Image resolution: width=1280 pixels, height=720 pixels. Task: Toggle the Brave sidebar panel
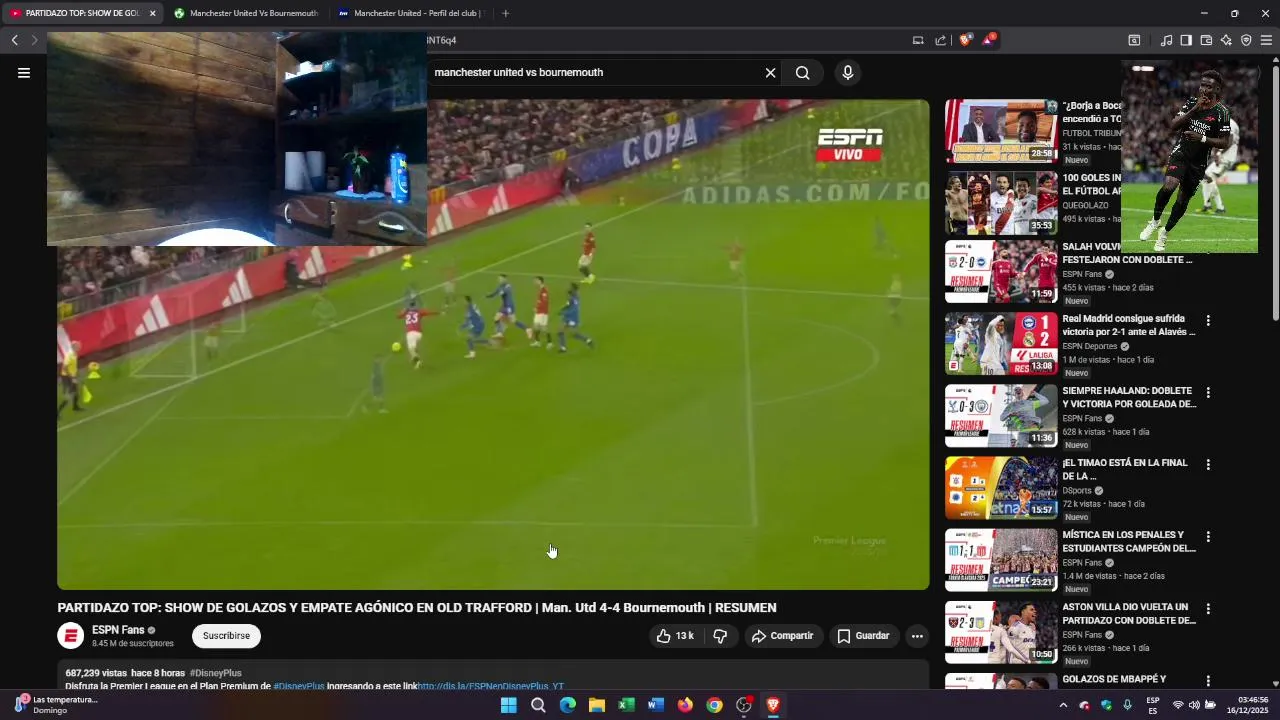click(1186, 40)
